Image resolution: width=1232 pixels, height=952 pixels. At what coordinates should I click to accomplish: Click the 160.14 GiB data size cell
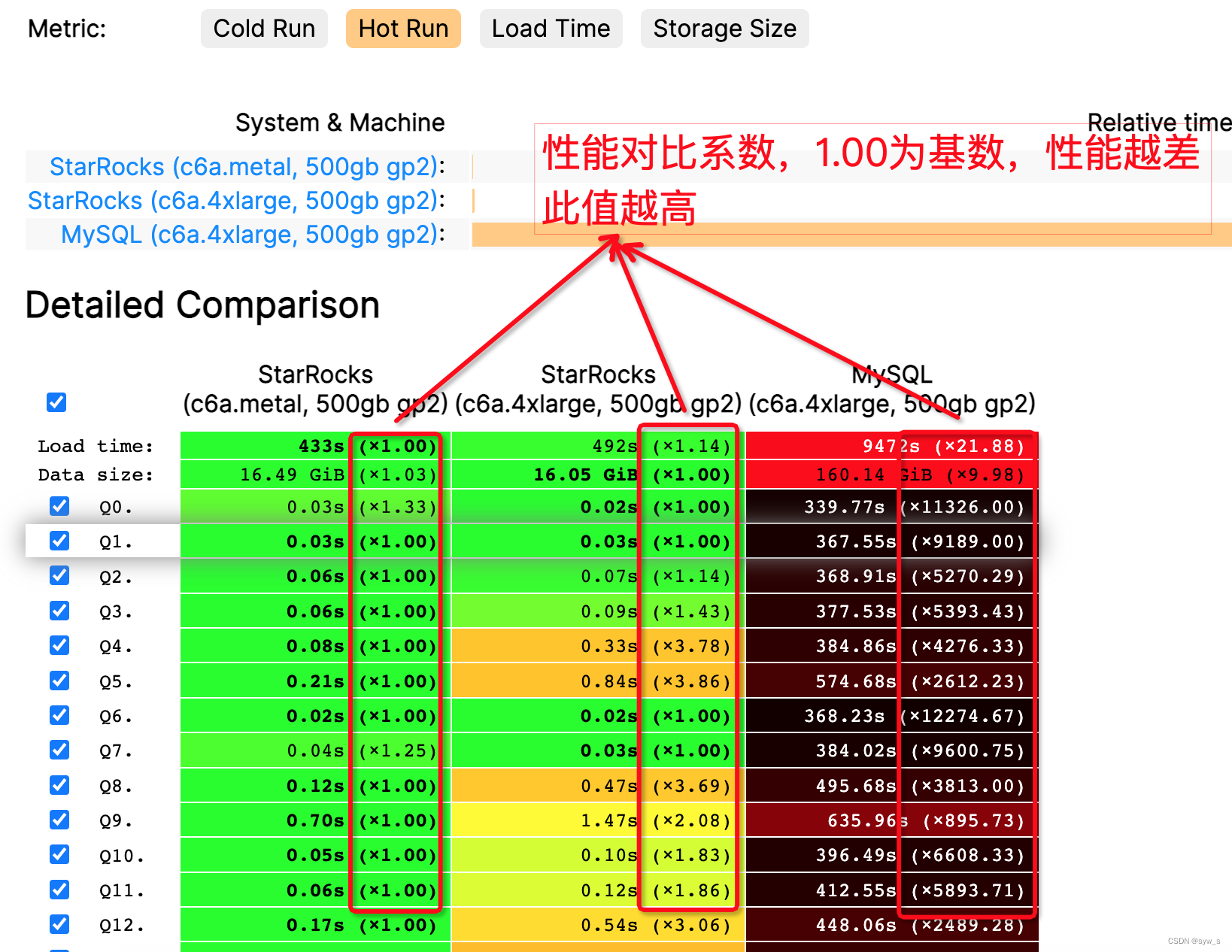[892, 474]
